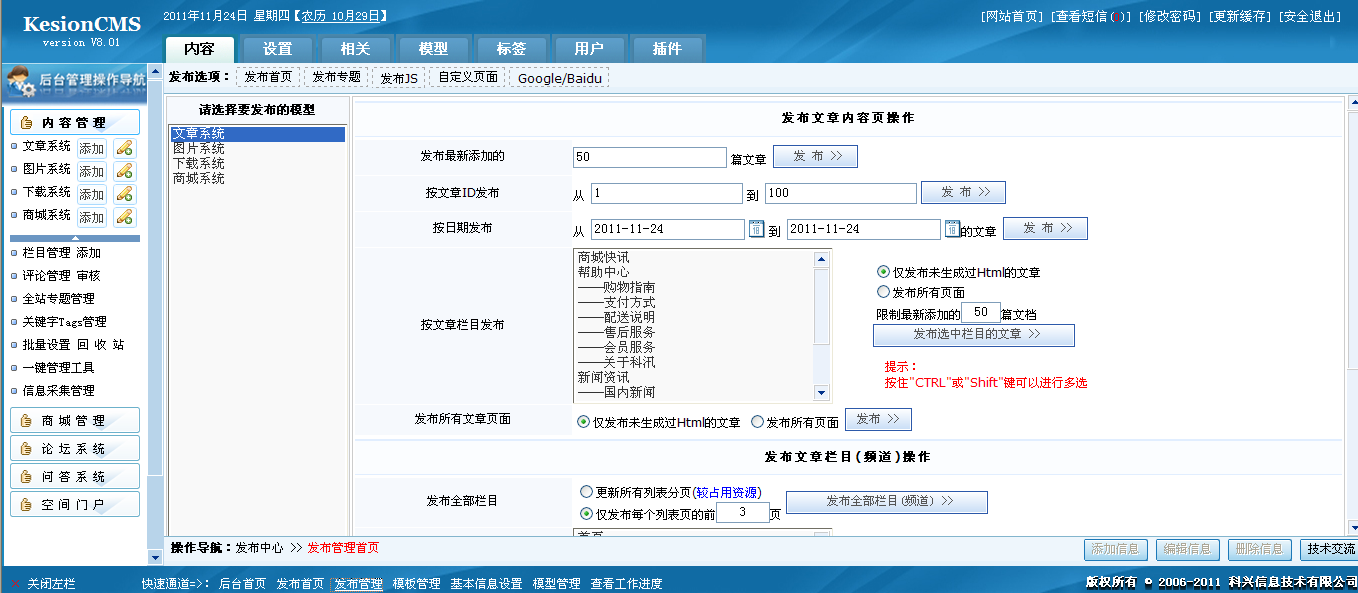
Task: Click the edit pencil icon beside 图片系统
Action: pyautogui.click(x=124, y=170)
